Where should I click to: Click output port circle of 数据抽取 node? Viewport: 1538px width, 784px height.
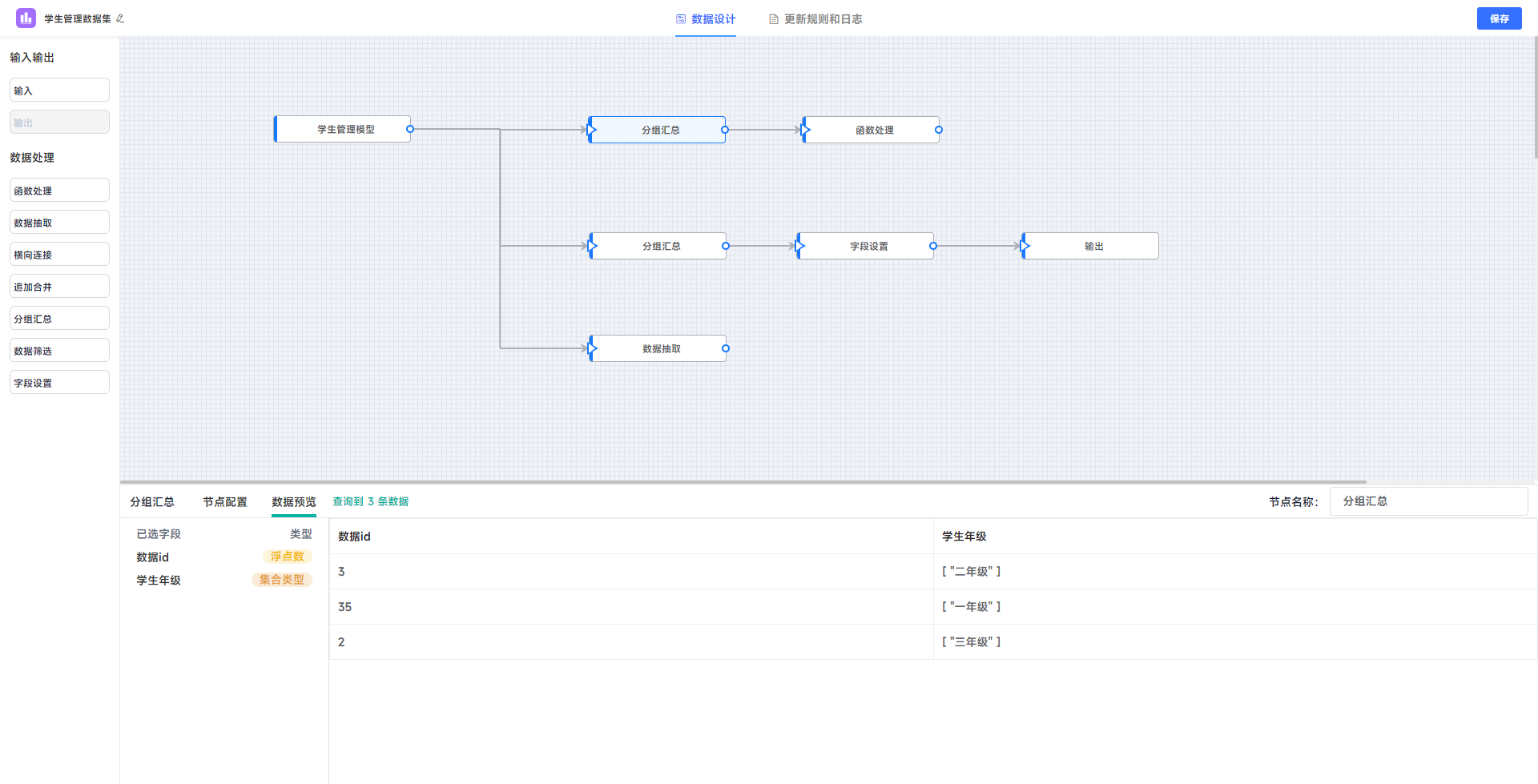click(726, 348)
